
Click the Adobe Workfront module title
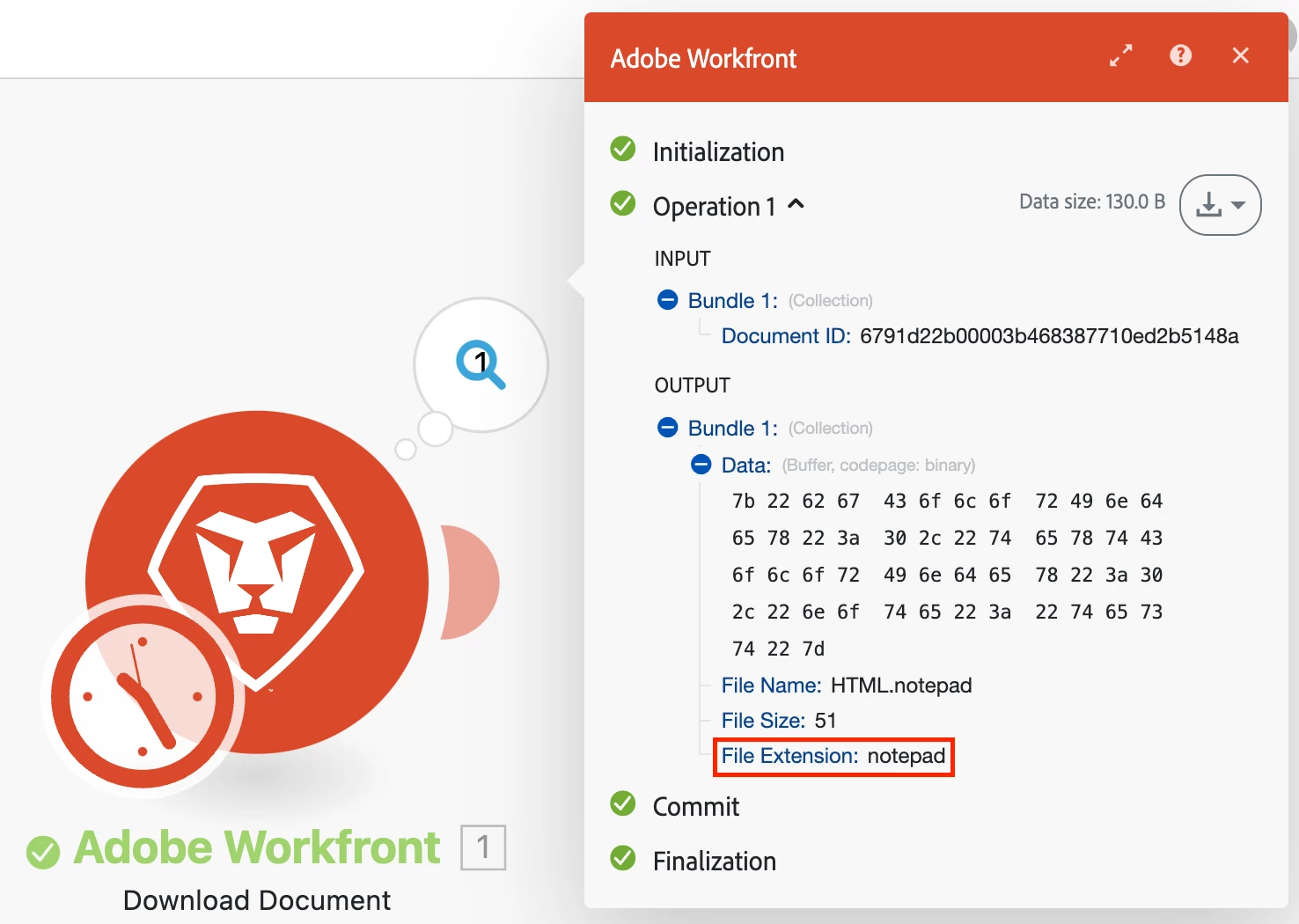tap(257, 847)
